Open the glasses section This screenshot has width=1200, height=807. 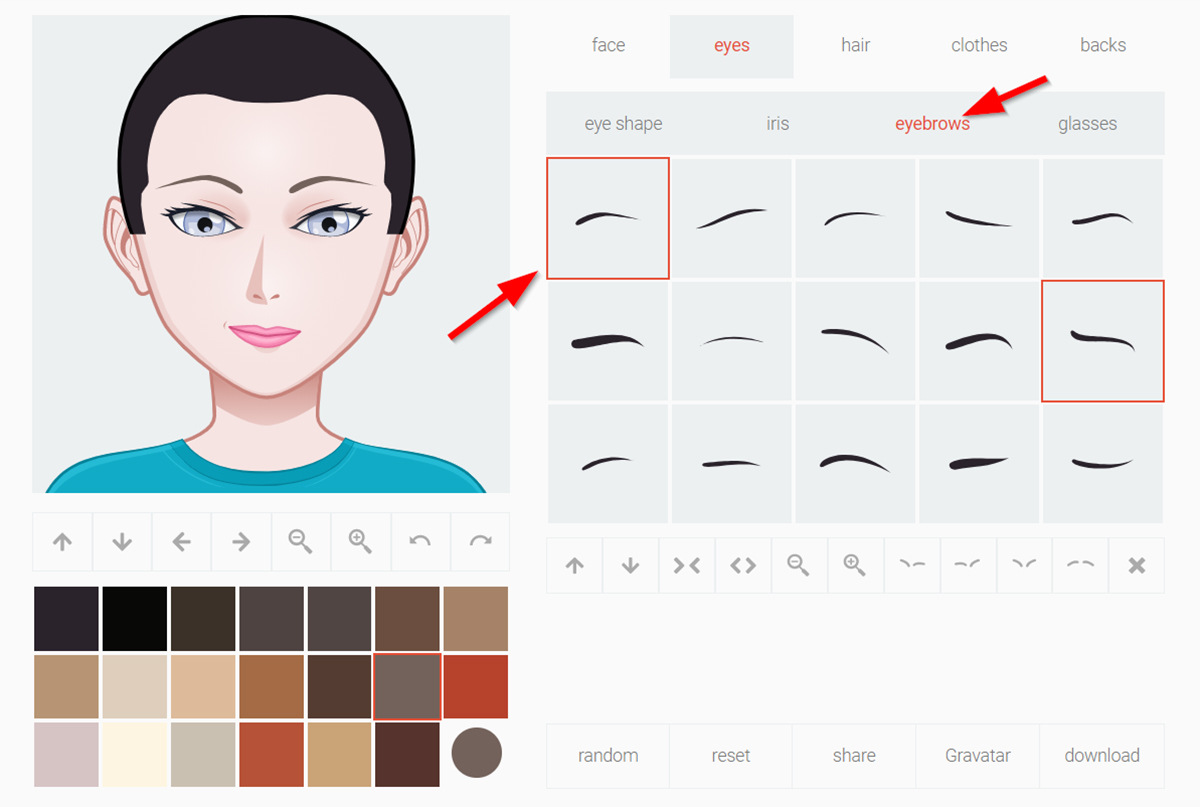coord(1088,123)
